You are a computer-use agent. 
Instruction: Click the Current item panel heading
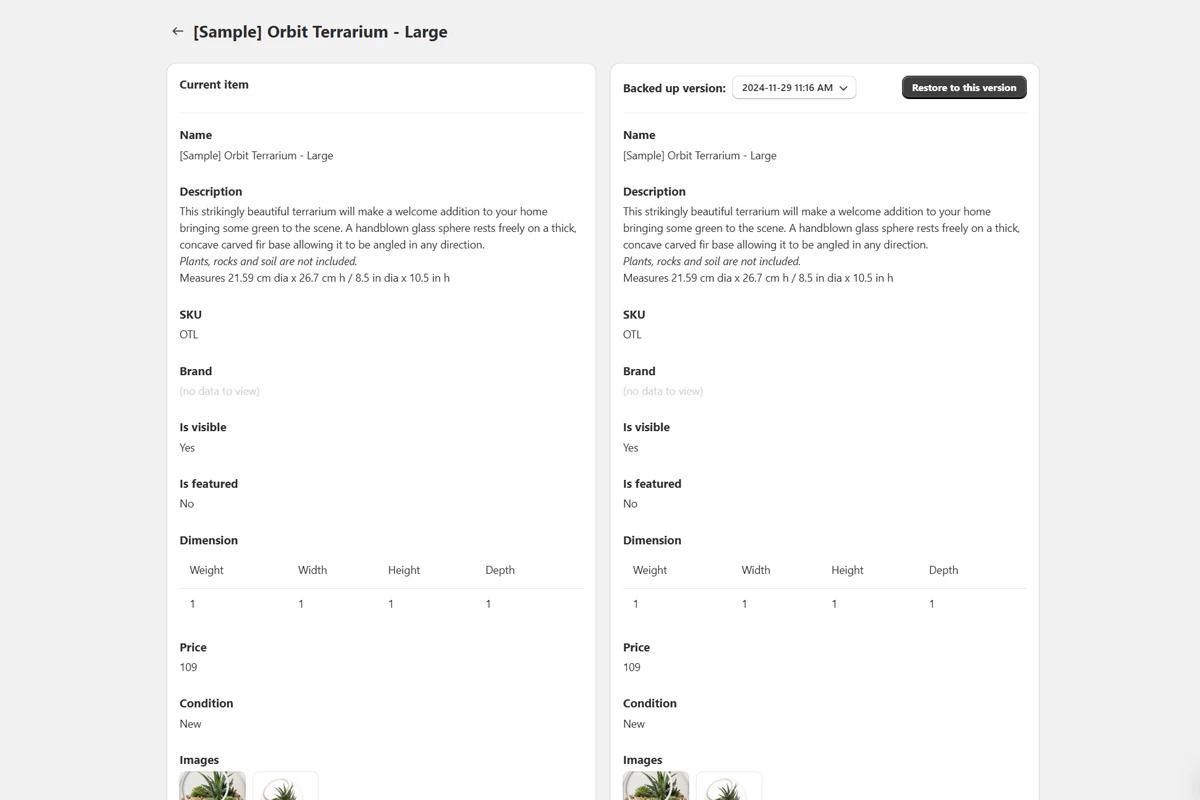tap(213, 84)
